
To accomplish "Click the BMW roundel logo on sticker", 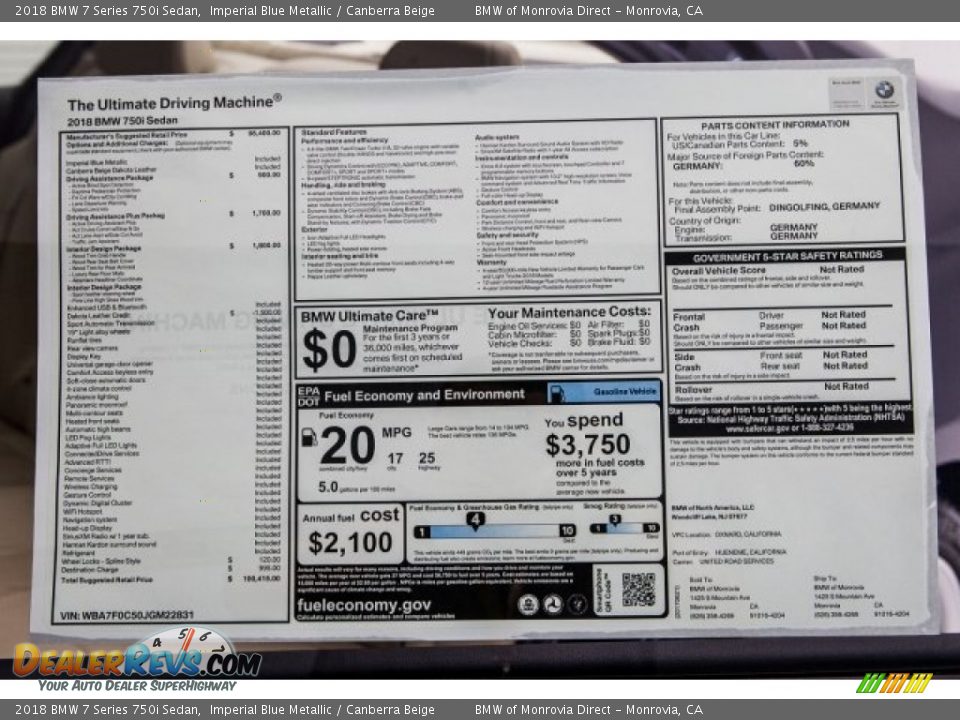I will (884, 90).
